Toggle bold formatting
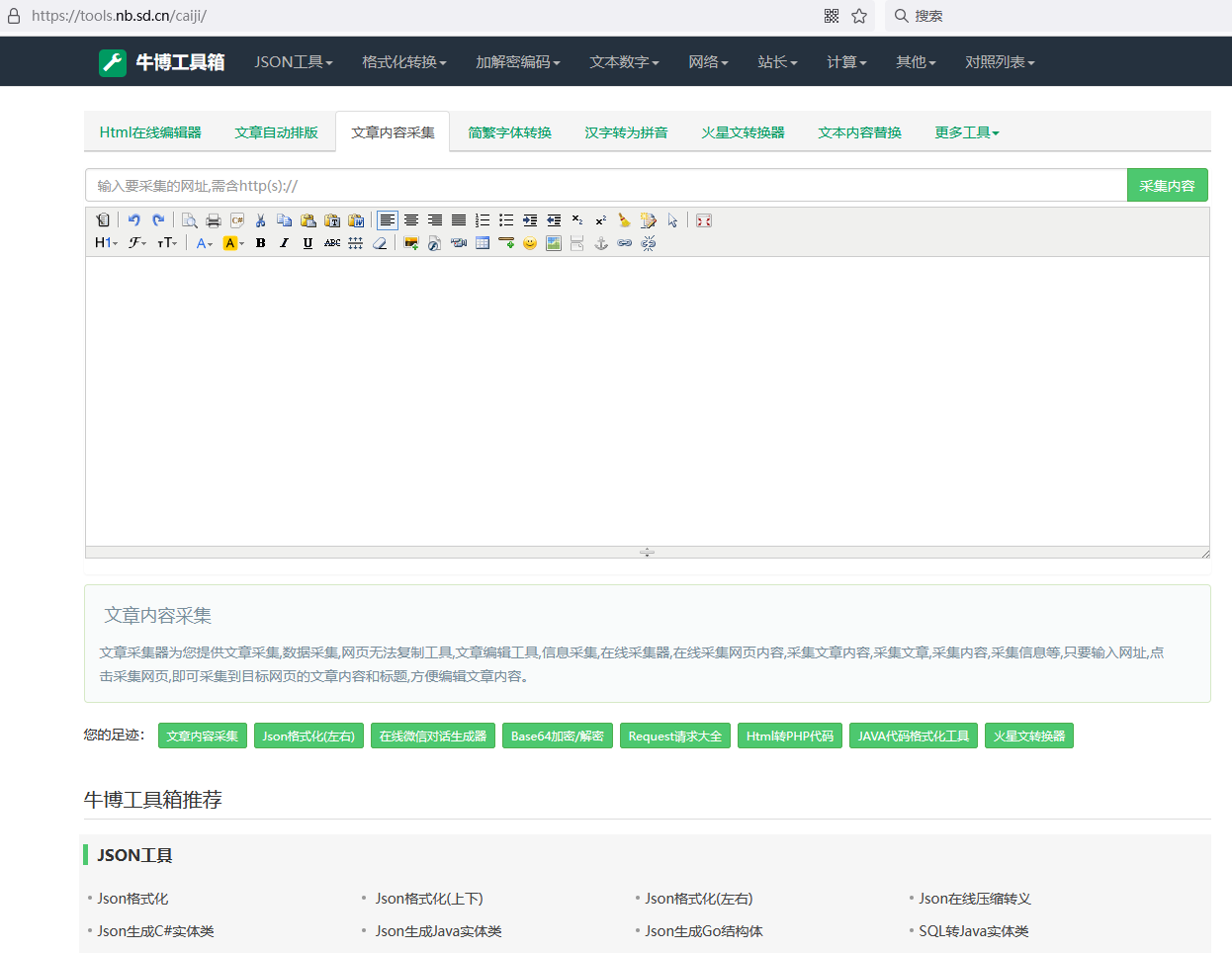The image size is (1232, 953). coord(260,243)
